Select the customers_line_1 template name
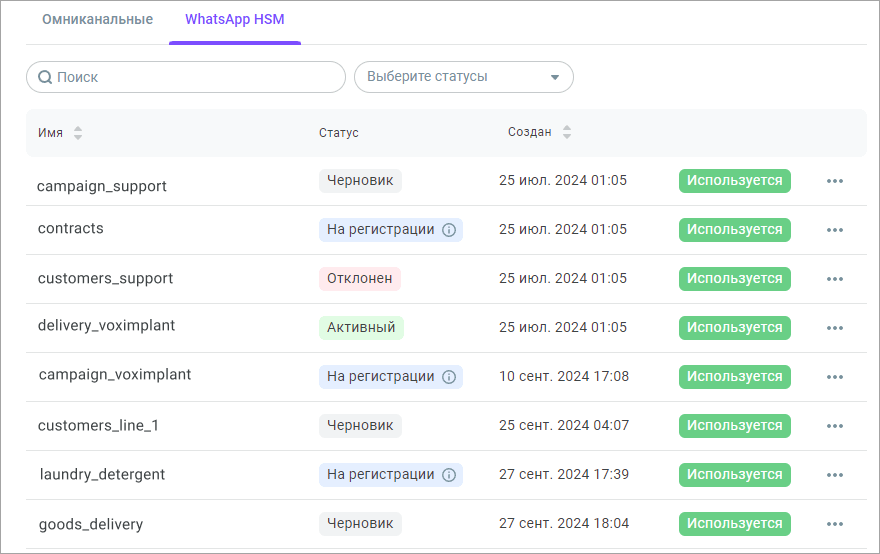Viewport: 880px width, 554px height. 98,425
